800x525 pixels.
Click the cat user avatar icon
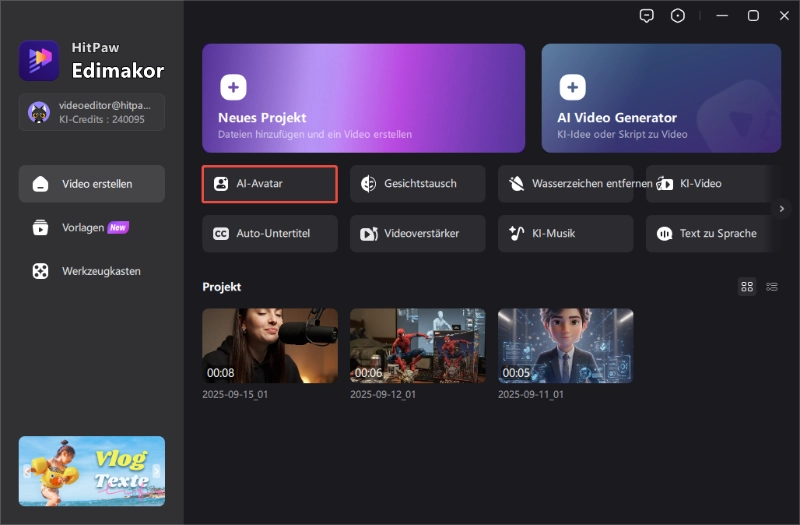coord(39,112)
